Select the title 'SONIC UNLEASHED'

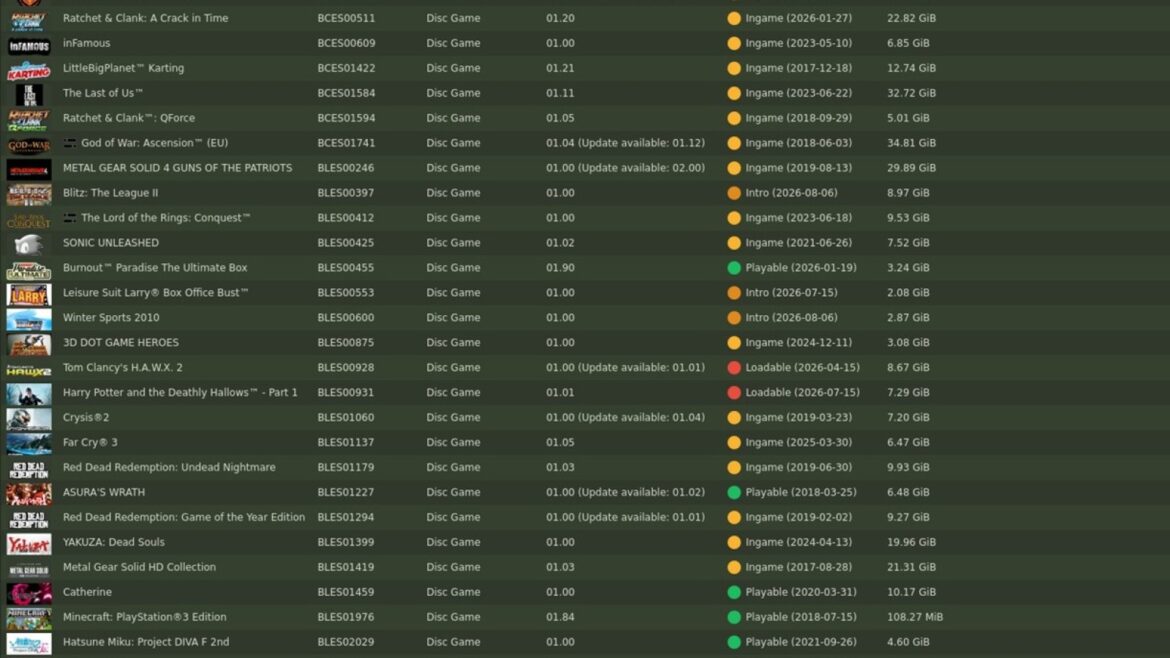(x=110, y=242)
